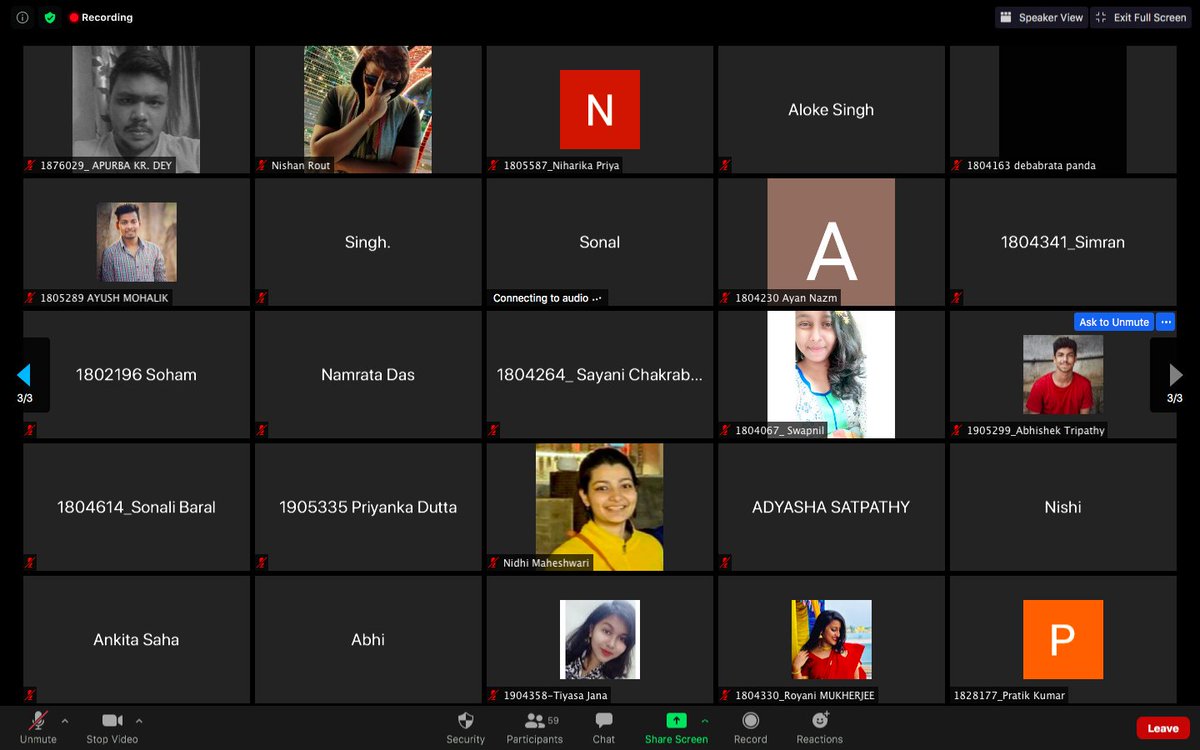The height and width of the screenshot is (750, 1200).
Task: Open the Reactions emoji icon
Action: pos(820,720)
